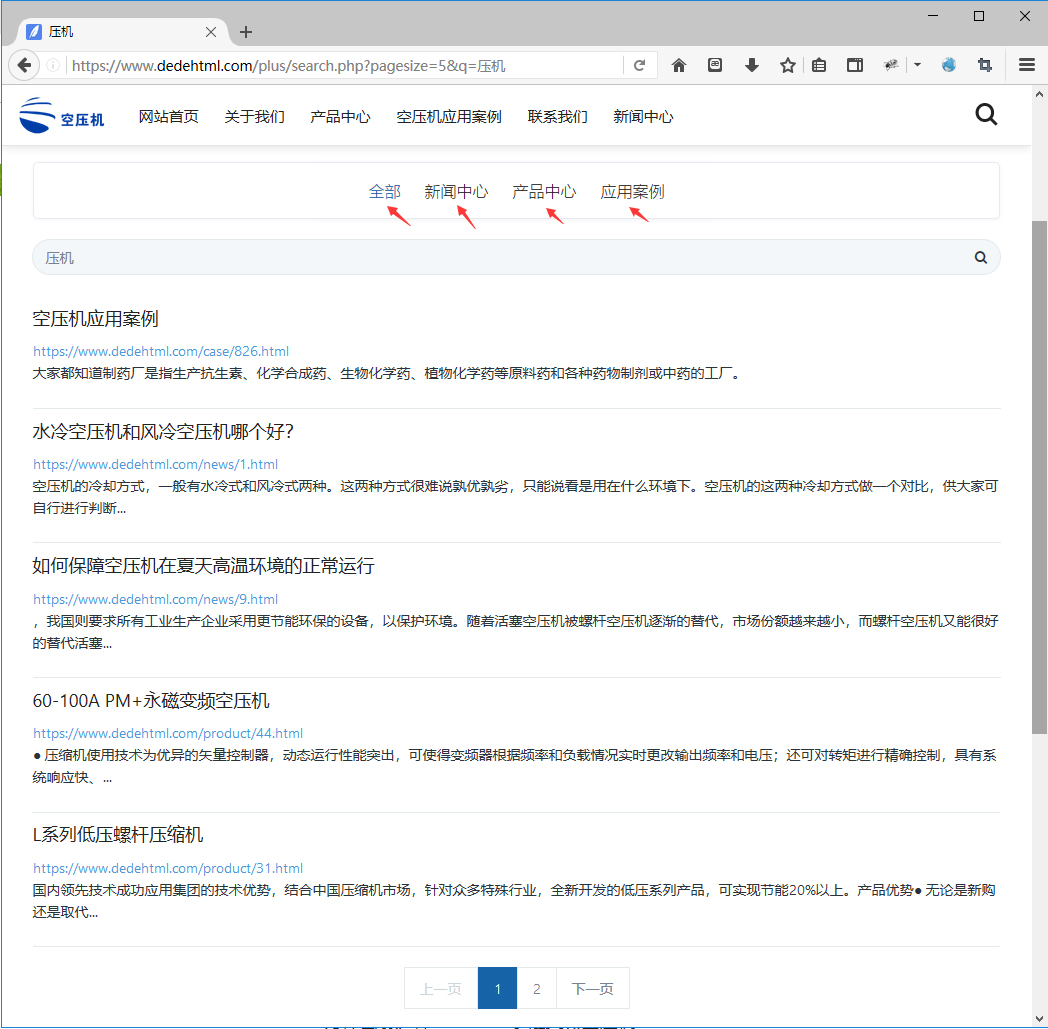Open the result 水冷空压机和风冷空压机哪个好?

[x=163, y=432]
